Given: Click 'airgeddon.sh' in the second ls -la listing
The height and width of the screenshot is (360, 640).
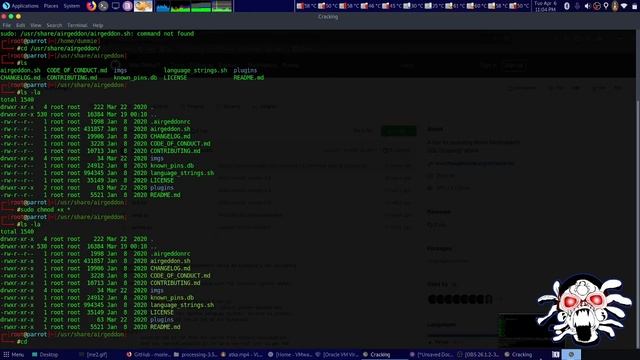Looking at the screenshot, I should (x=170, y=261).
